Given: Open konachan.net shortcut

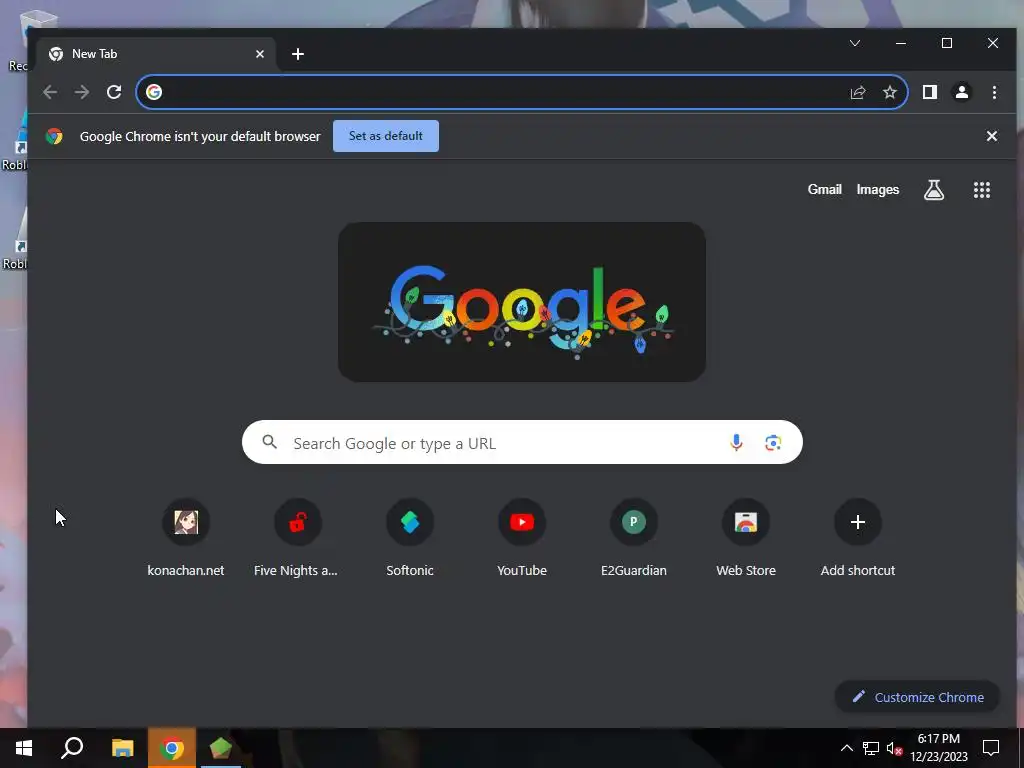Looking at the screenshot, I should [186, 538].
